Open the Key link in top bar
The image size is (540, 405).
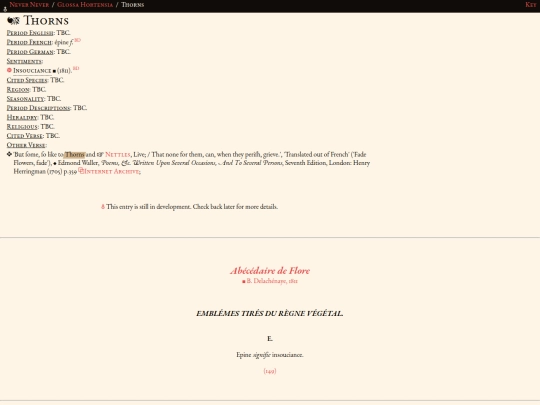tap(530, 5)
